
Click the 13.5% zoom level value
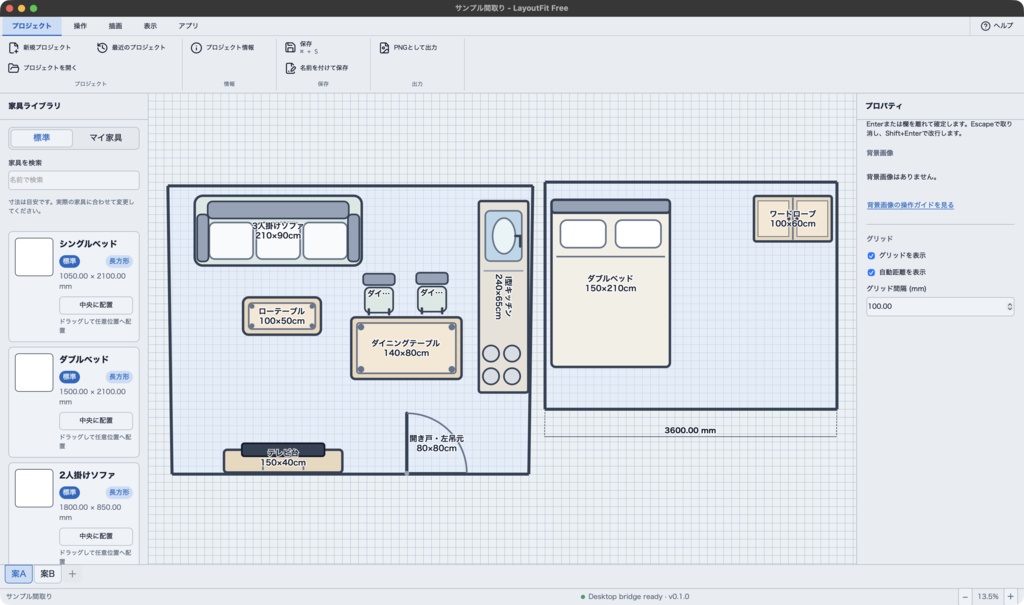(987, 597)
